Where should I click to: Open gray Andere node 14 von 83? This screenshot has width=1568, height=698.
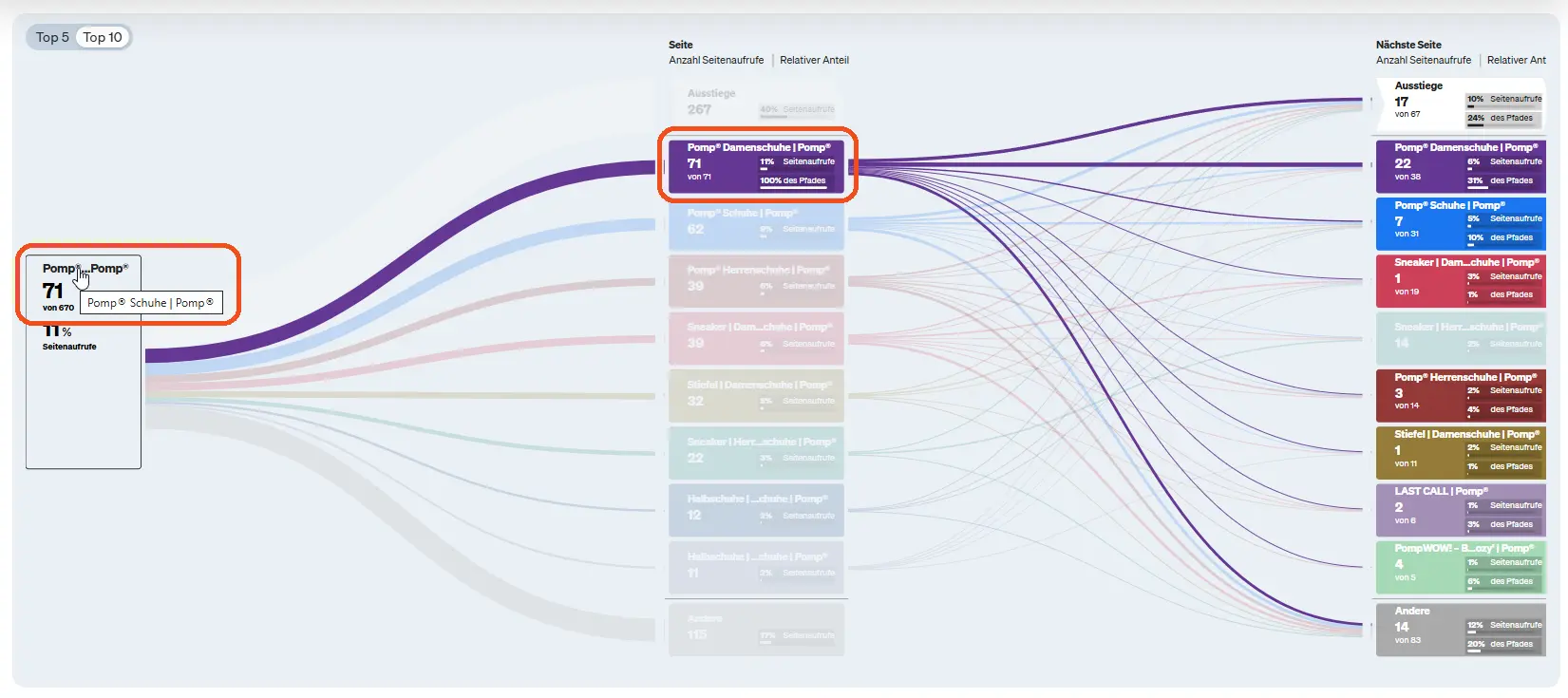tap(1461, 629)
